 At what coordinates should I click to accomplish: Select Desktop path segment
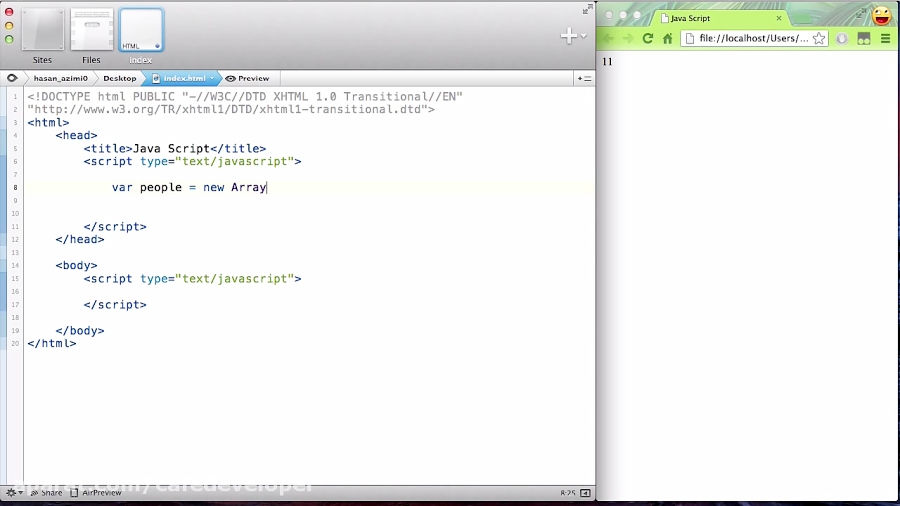pos(119,78)
